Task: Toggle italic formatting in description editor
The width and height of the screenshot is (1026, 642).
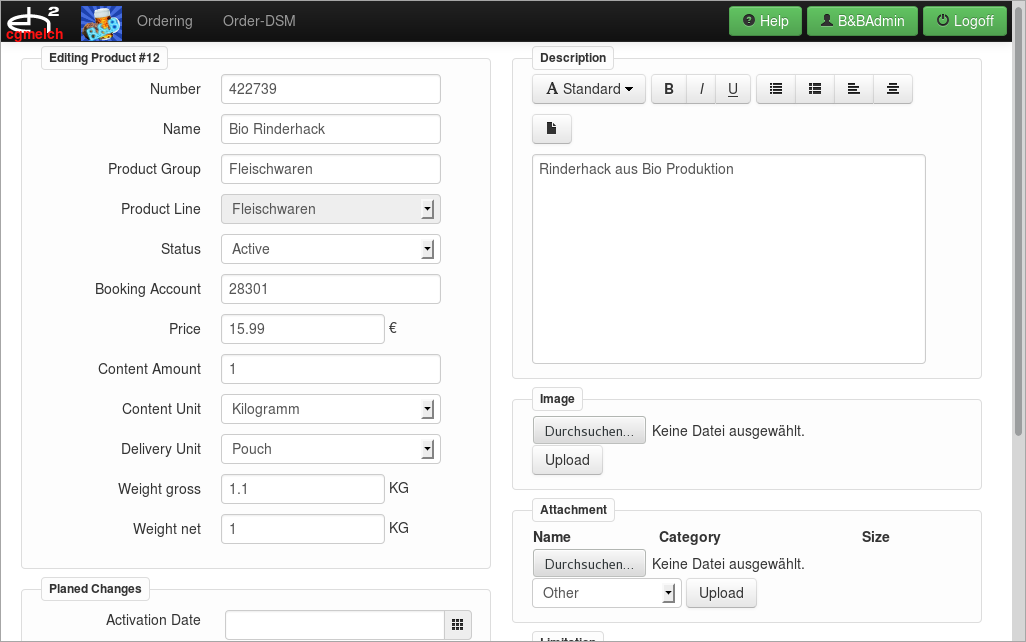Action: [701, 89]
